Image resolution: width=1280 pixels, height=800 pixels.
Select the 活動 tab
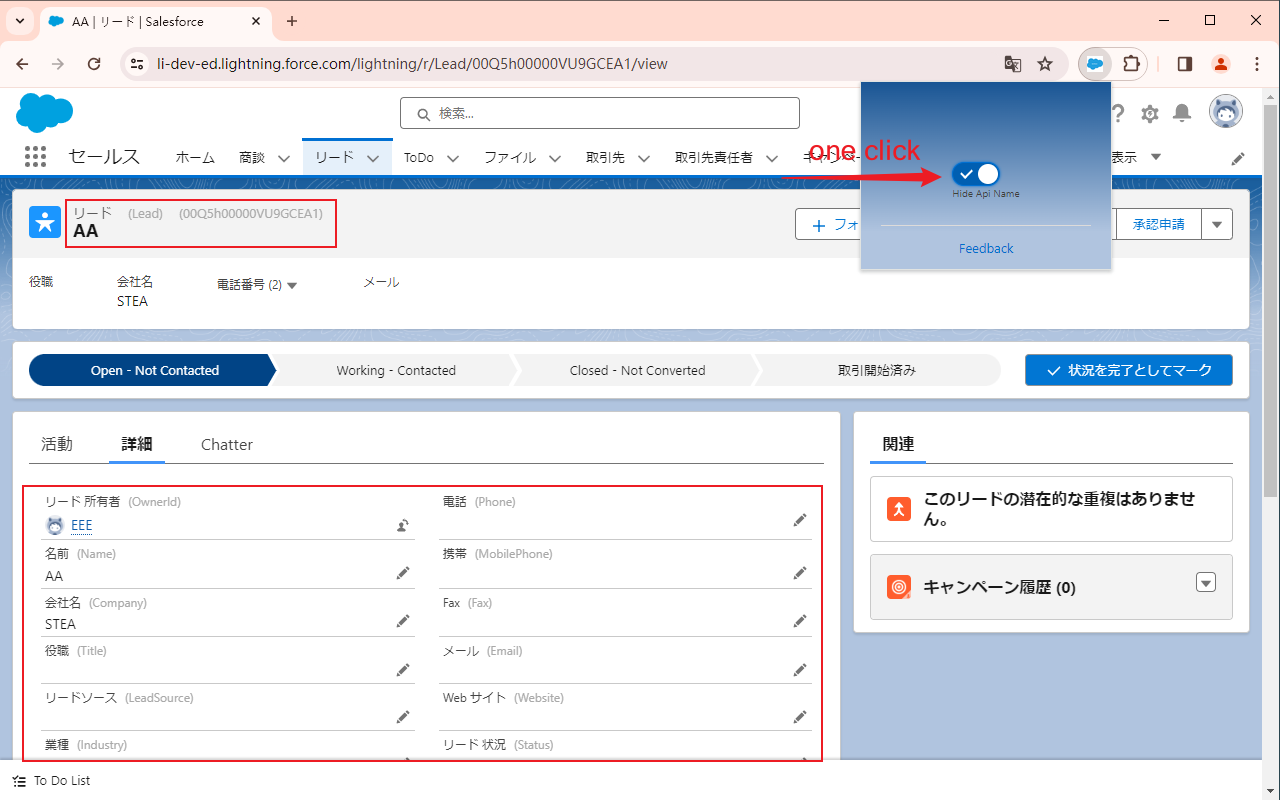57,445
